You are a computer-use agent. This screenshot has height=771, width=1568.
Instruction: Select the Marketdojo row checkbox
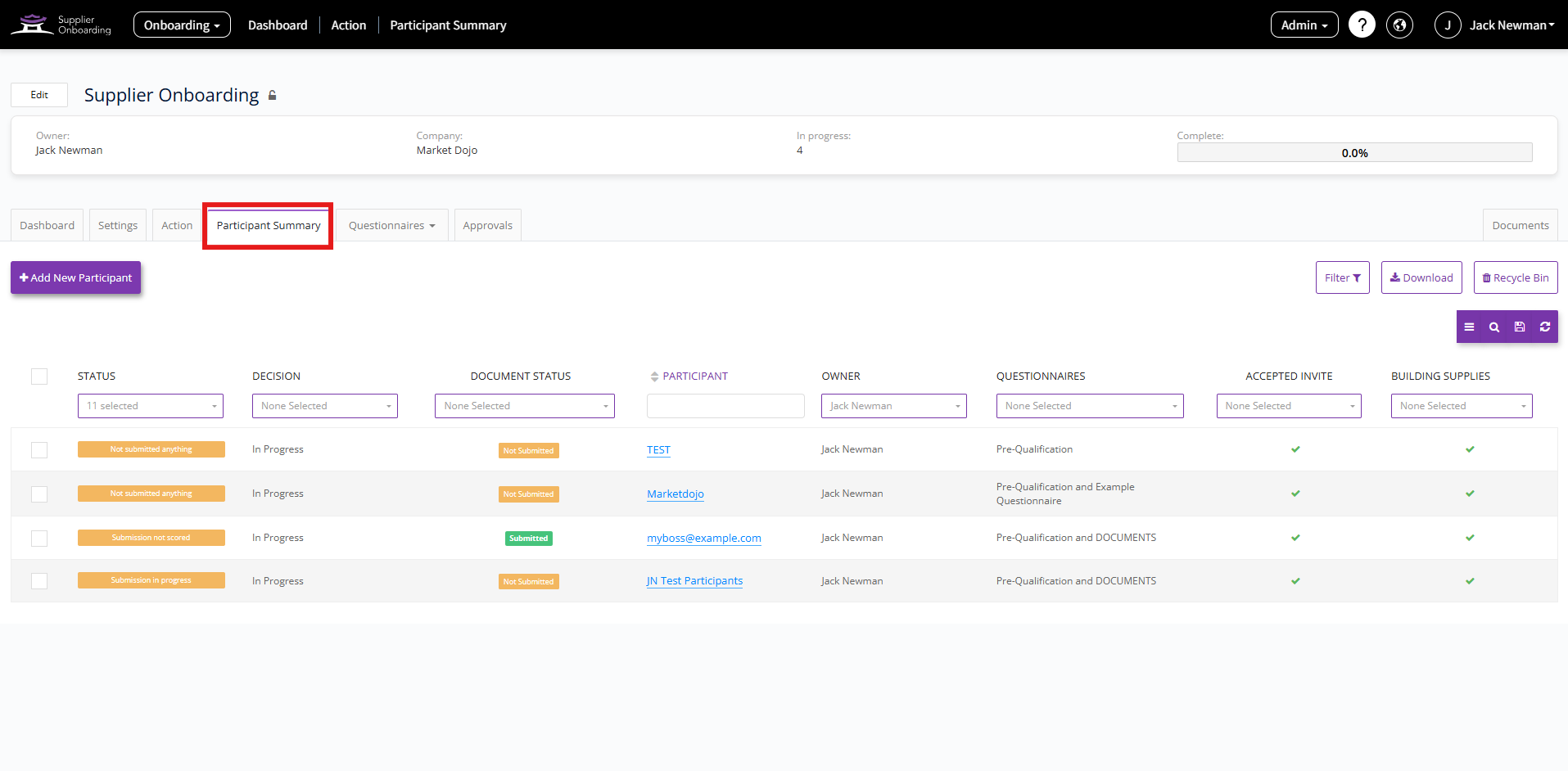[39, 494]
